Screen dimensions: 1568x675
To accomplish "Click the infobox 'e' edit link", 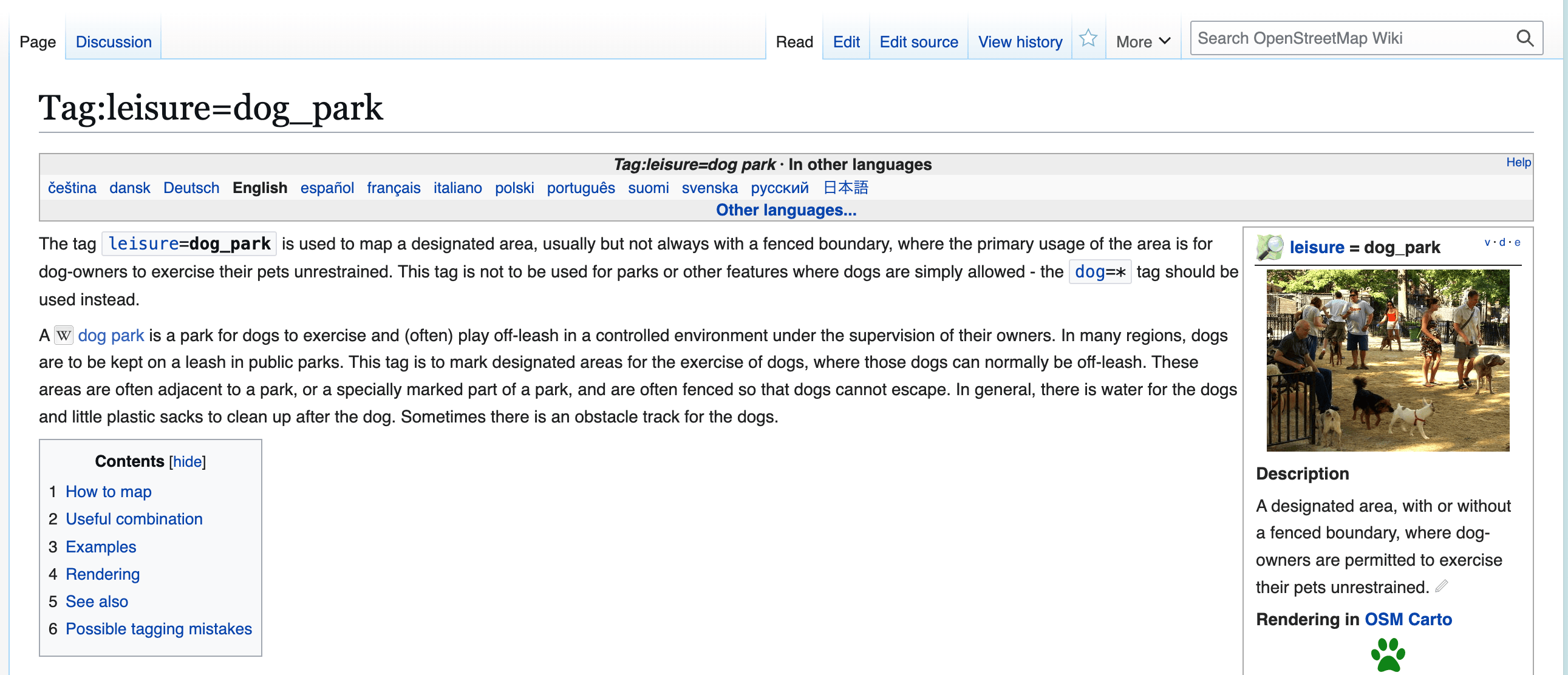I will point(1517,242).
